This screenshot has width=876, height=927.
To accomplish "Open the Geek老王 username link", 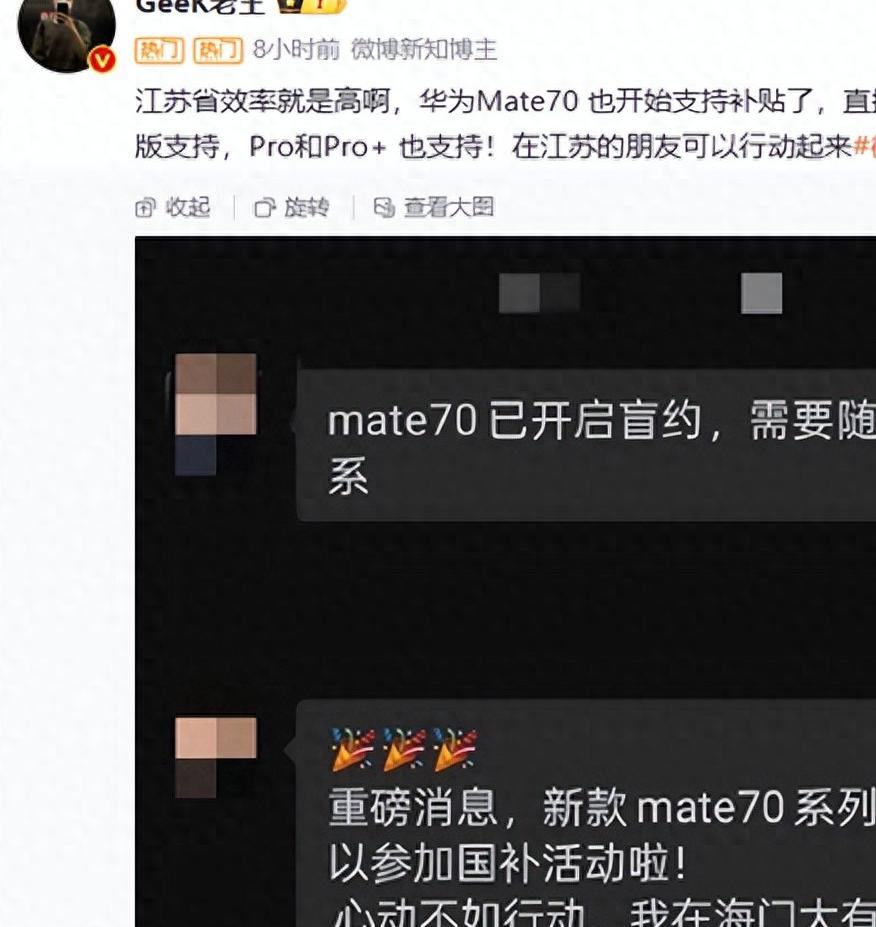I will pos(200,6).
